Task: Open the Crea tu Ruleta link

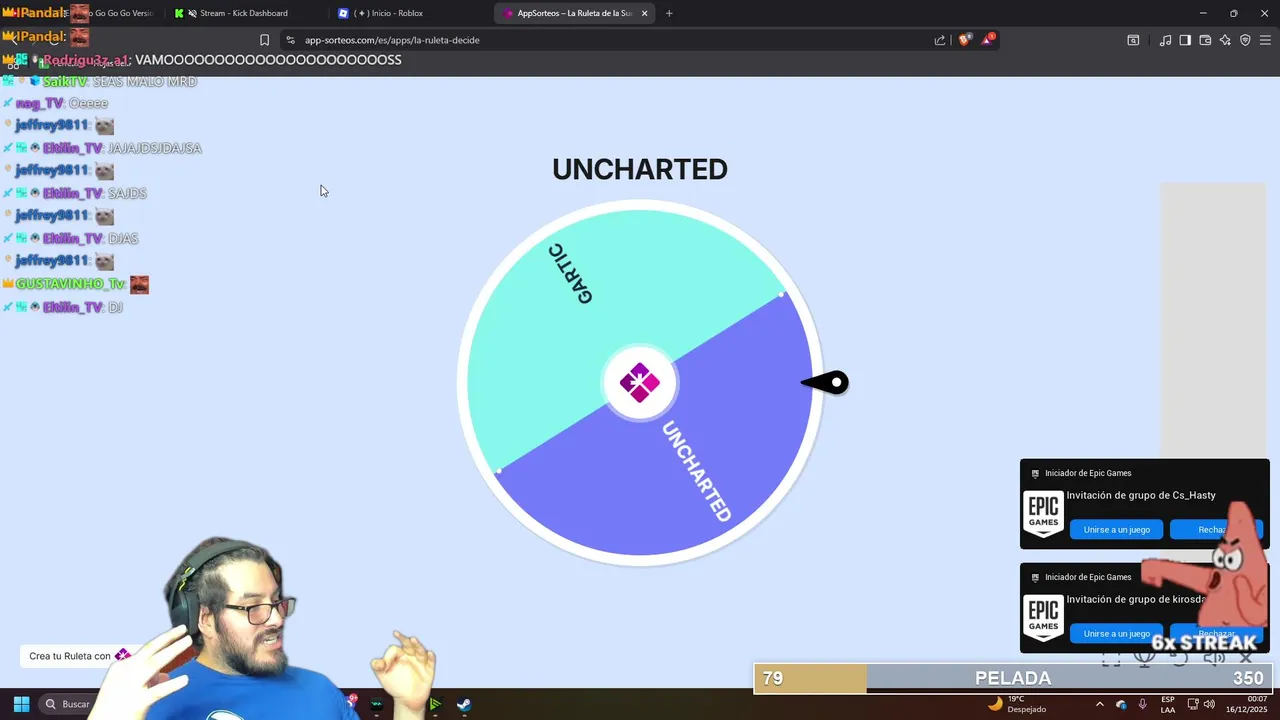Action: (x=80, y=656)
